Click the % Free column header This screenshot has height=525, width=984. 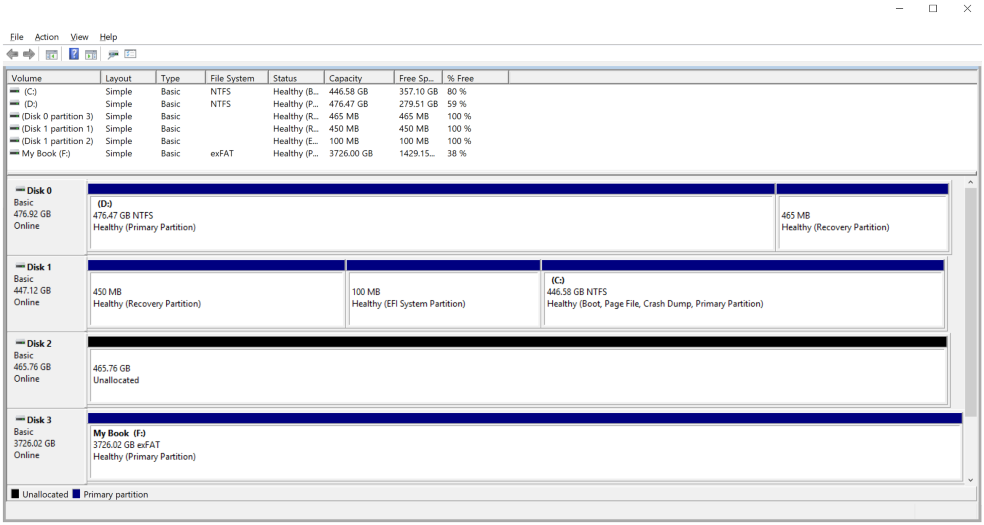[475, 78]
